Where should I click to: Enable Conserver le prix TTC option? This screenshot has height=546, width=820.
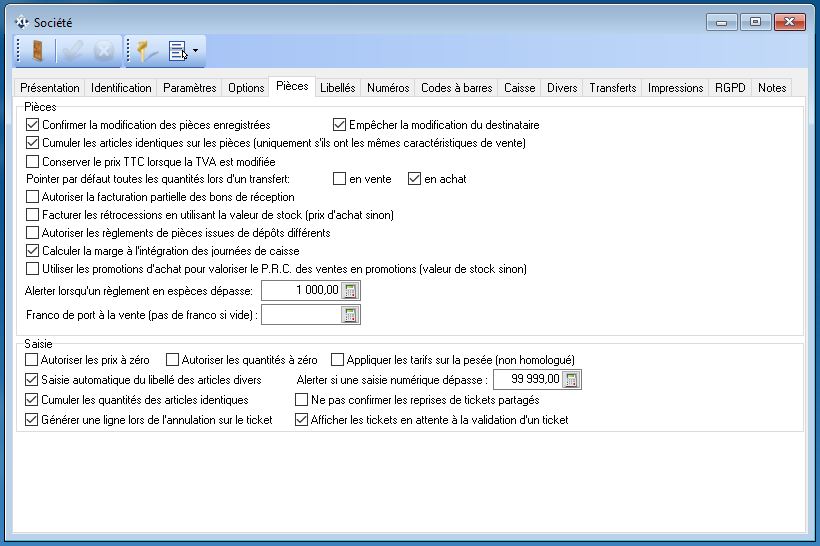pos(32,162)
